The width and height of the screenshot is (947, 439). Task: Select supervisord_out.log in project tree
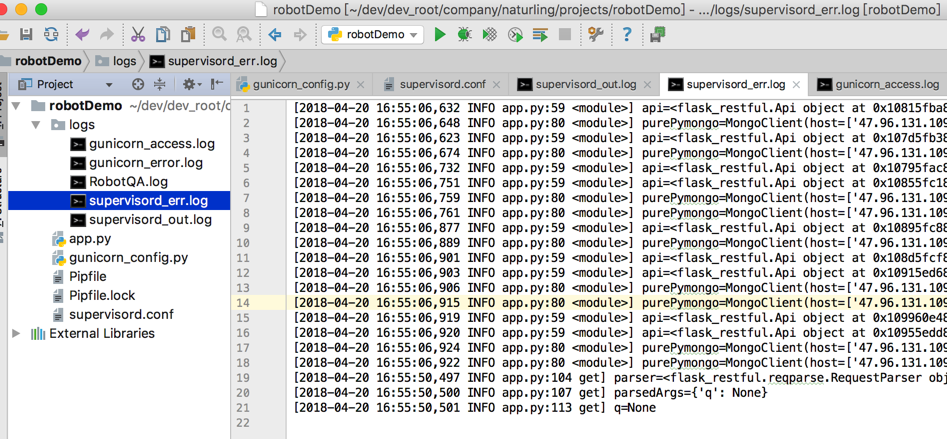(150, 220)
